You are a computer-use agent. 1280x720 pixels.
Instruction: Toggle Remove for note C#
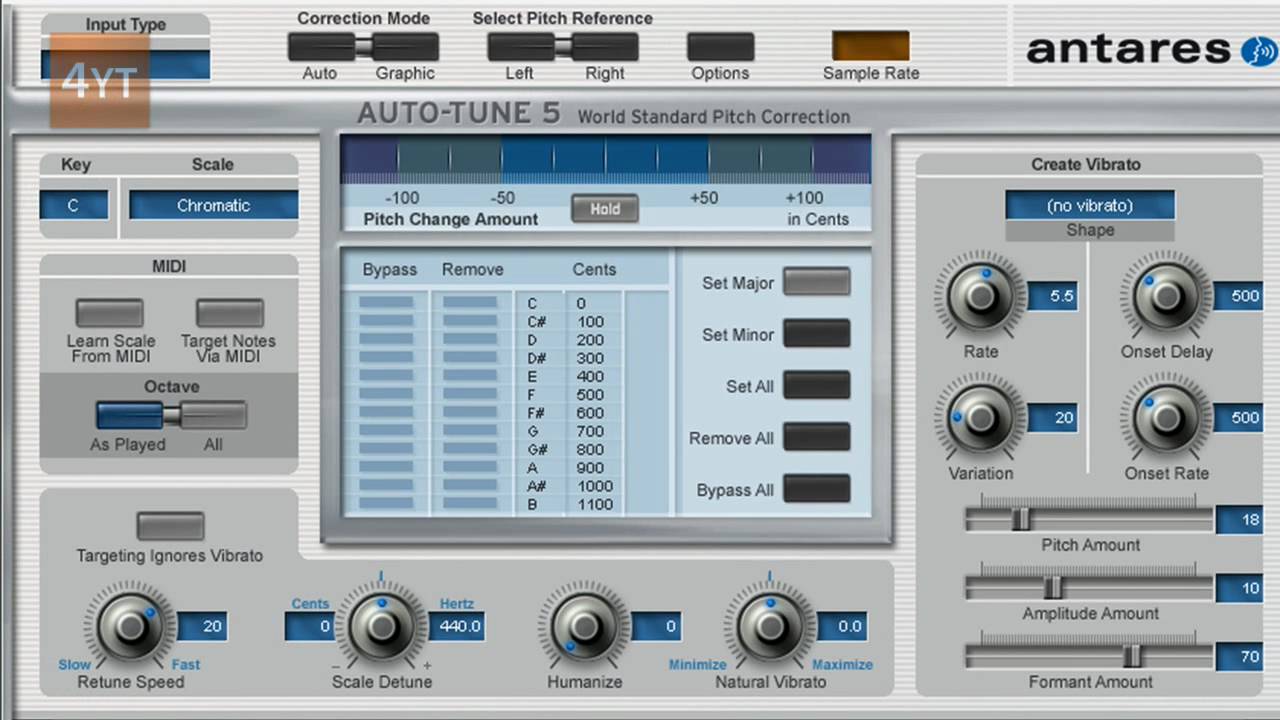[x=470, y=322]
